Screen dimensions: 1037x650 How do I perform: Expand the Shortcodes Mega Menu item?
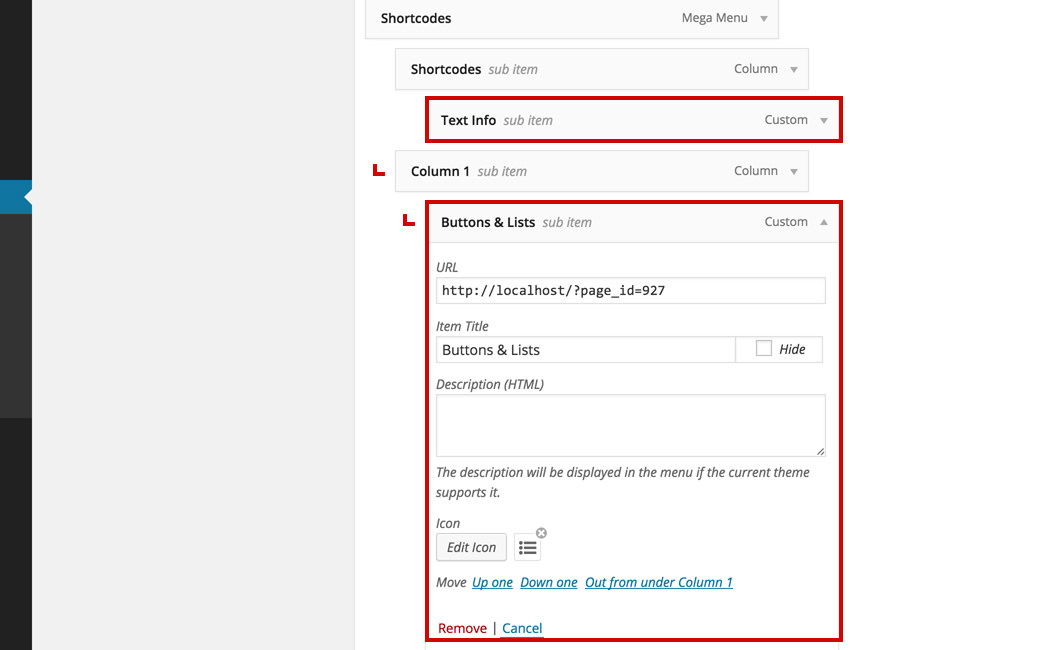point(764,19)
